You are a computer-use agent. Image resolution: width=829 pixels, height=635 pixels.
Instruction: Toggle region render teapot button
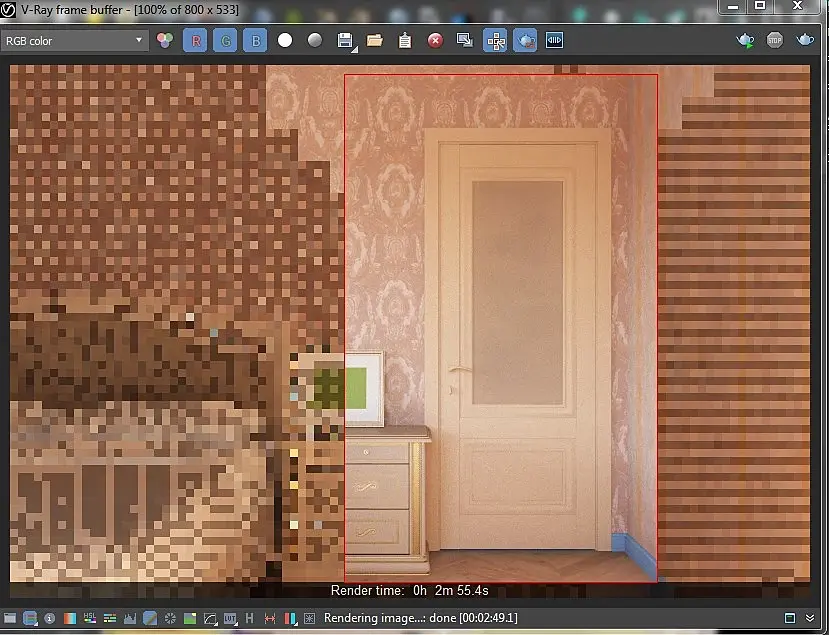point(525,40)
